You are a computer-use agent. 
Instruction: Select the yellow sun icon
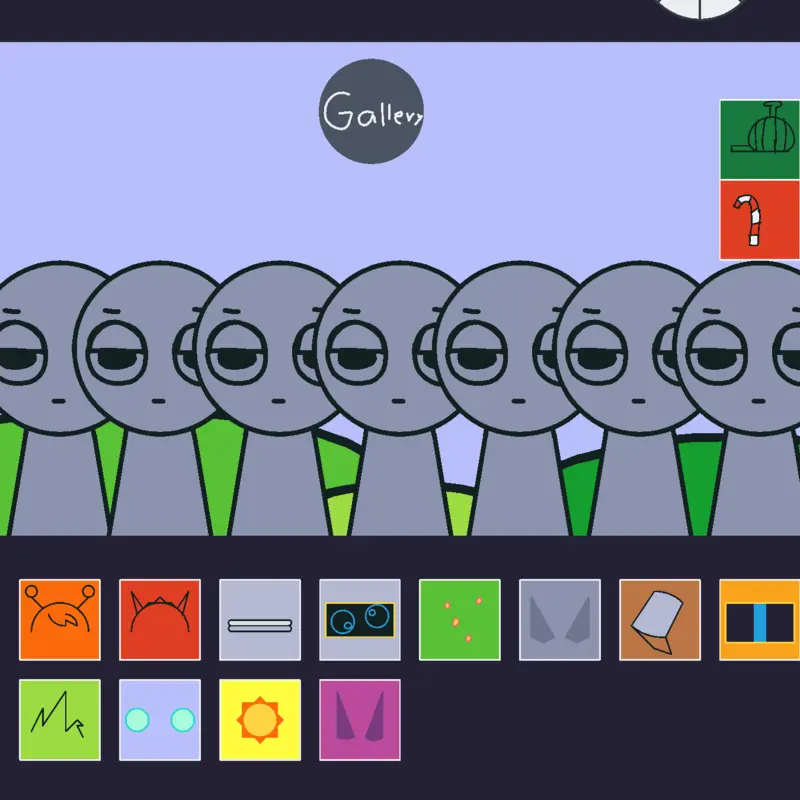point(260,719)
